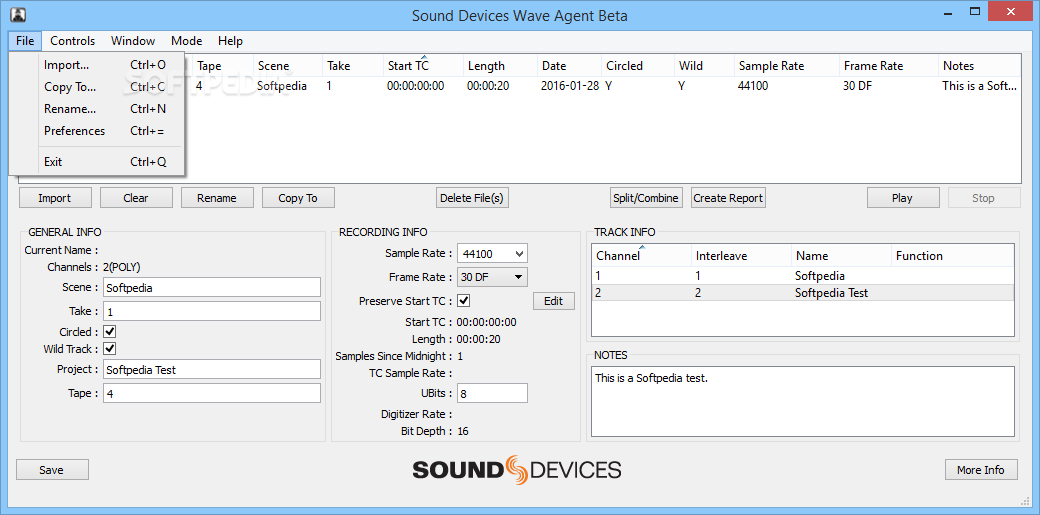Image resolution: width=1040 pixels, height=515 pixels.
Task: Click the Copy To button
Action: pyautogui.click(x=298, y=198)
